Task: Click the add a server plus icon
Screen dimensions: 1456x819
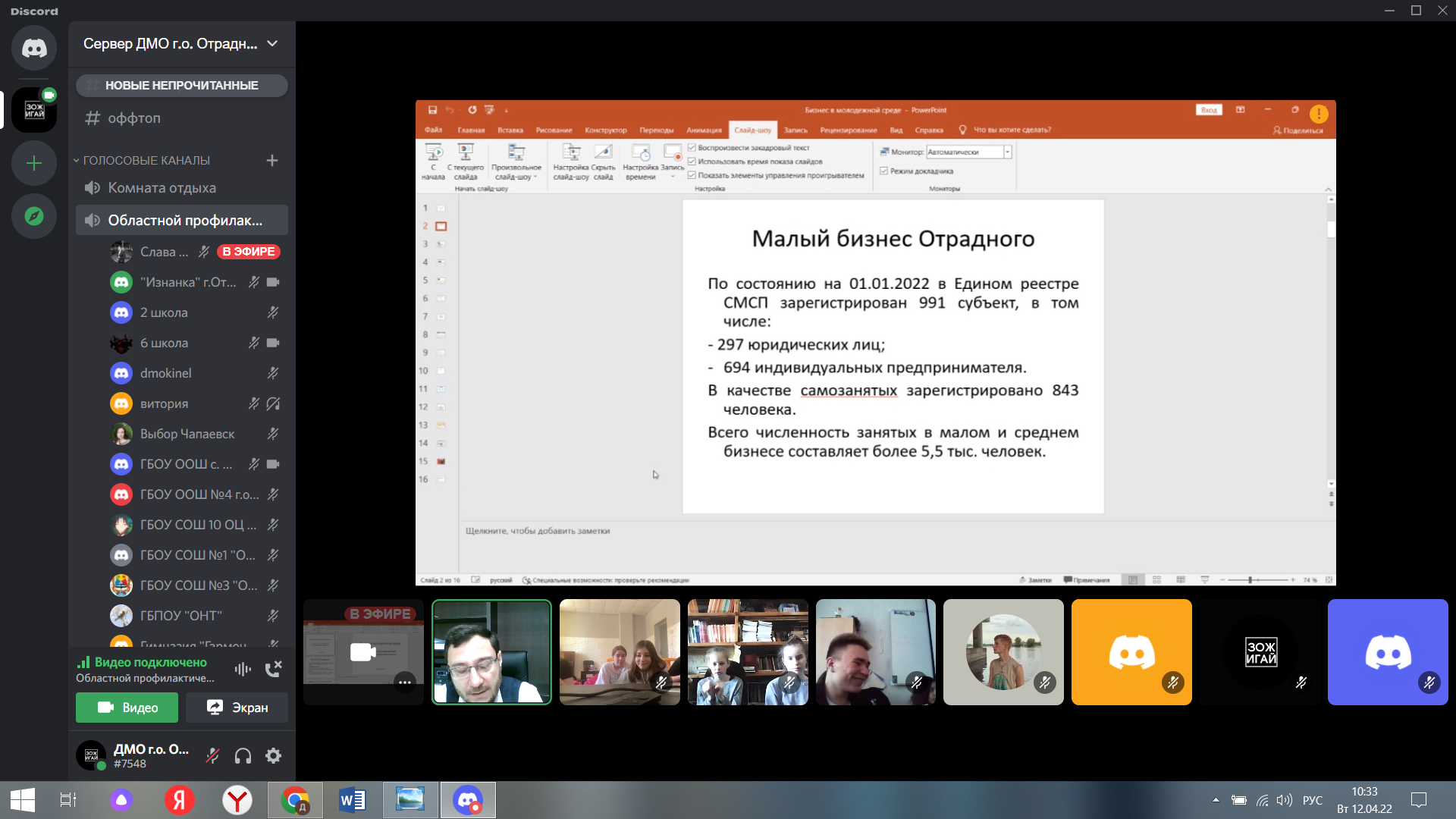Action: (34, 163)
